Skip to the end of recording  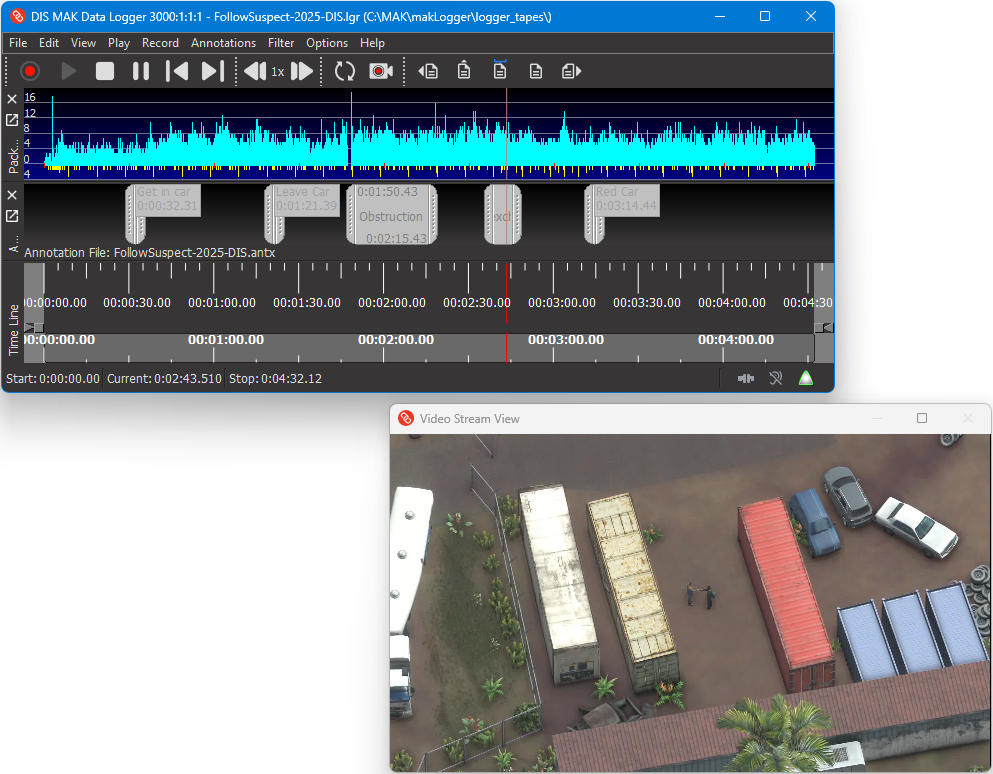(x=212, y=71)
